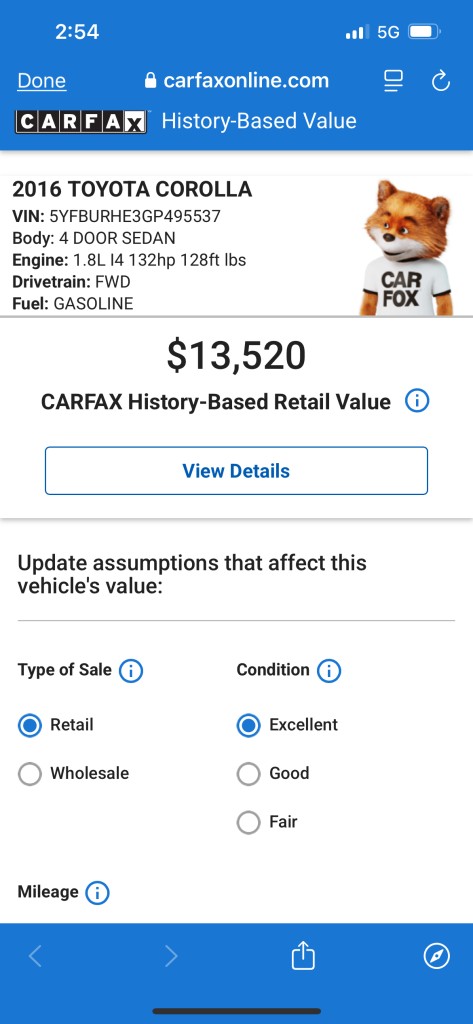The image size is (473, 1024).
Task: Click the View Details button
Action: coord(236,471)
